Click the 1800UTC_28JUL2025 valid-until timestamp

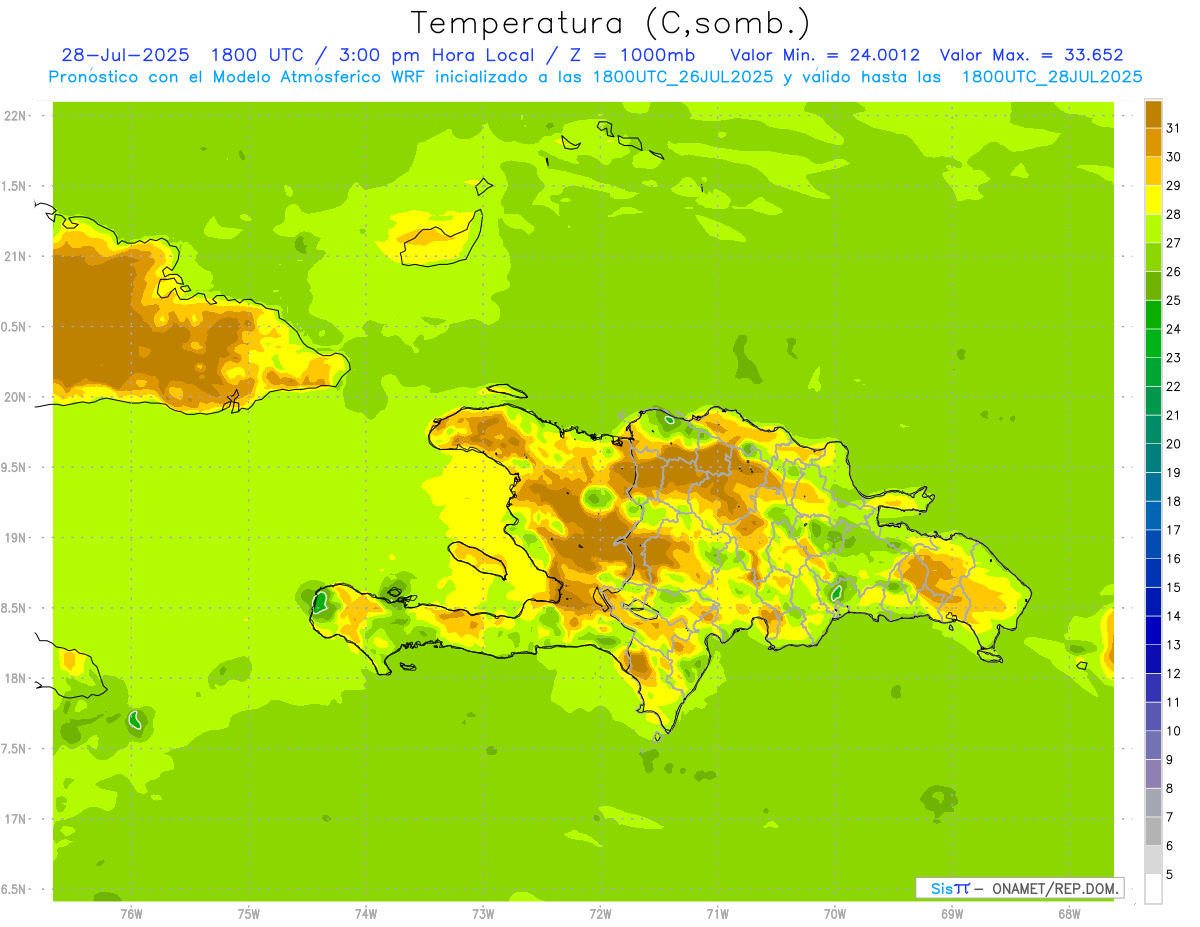click(x=1052, y=77)
